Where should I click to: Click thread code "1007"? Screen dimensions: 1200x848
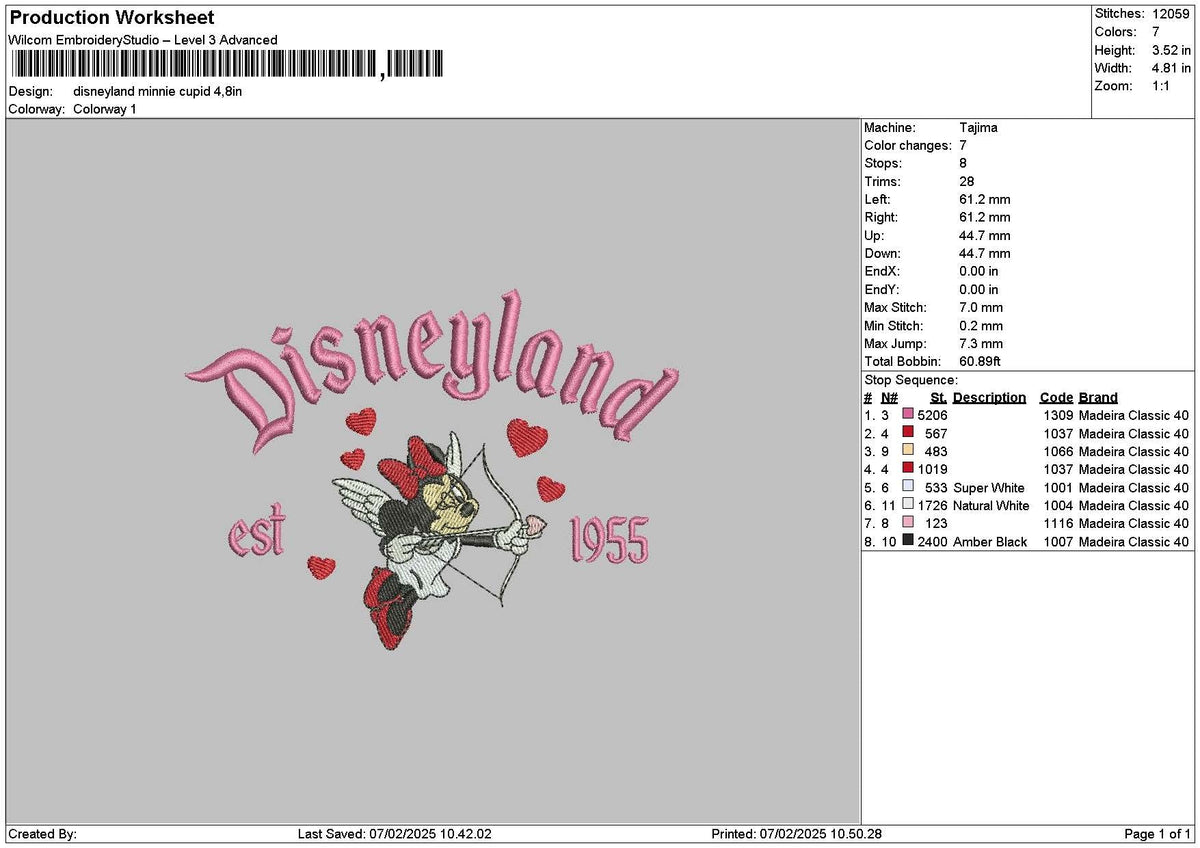tap(1058, 542)
